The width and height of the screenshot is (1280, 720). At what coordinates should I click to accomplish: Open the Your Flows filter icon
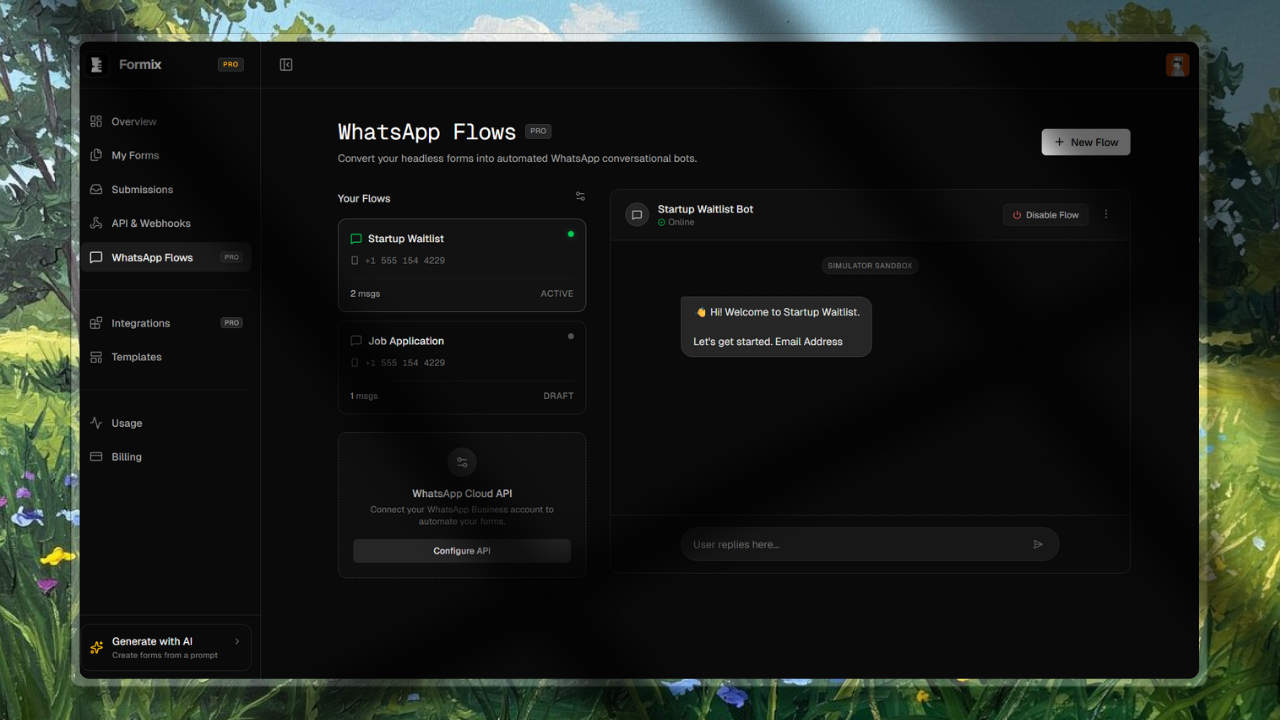580,197
